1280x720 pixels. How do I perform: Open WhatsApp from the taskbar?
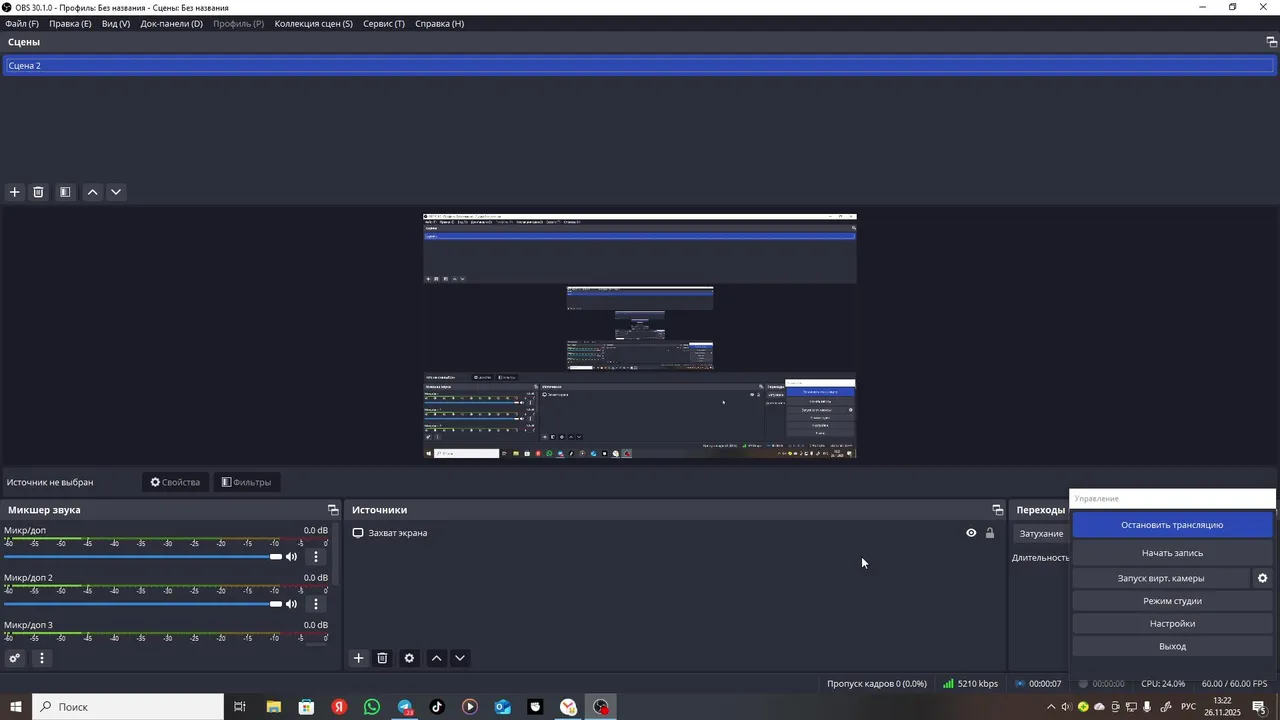(372, 707)
